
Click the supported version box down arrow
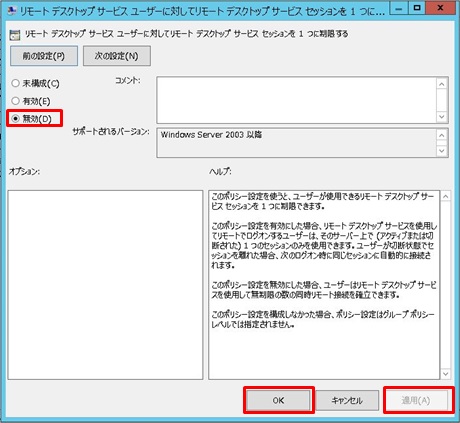(442, 151)
